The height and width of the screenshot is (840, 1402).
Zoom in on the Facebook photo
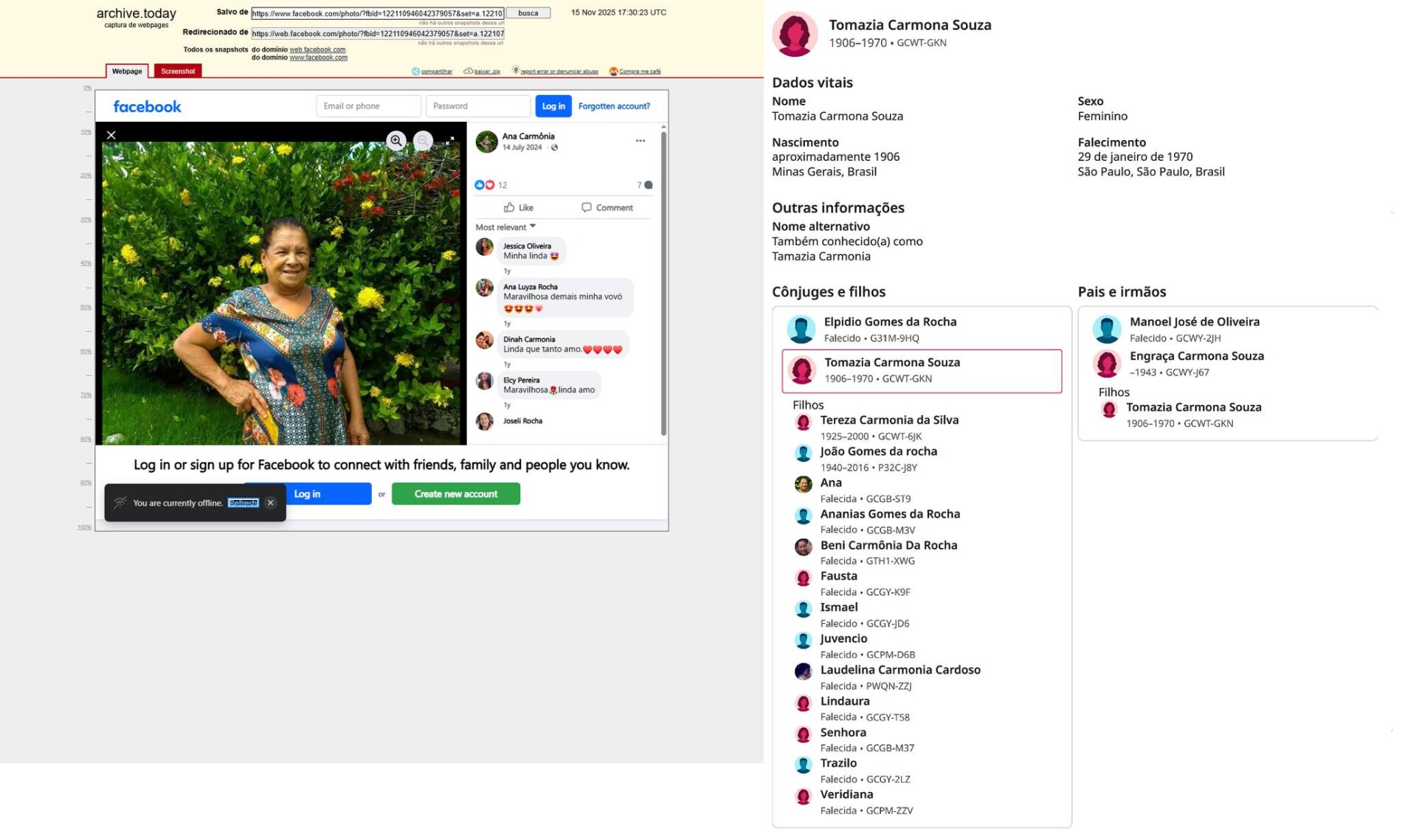(396, 140)
